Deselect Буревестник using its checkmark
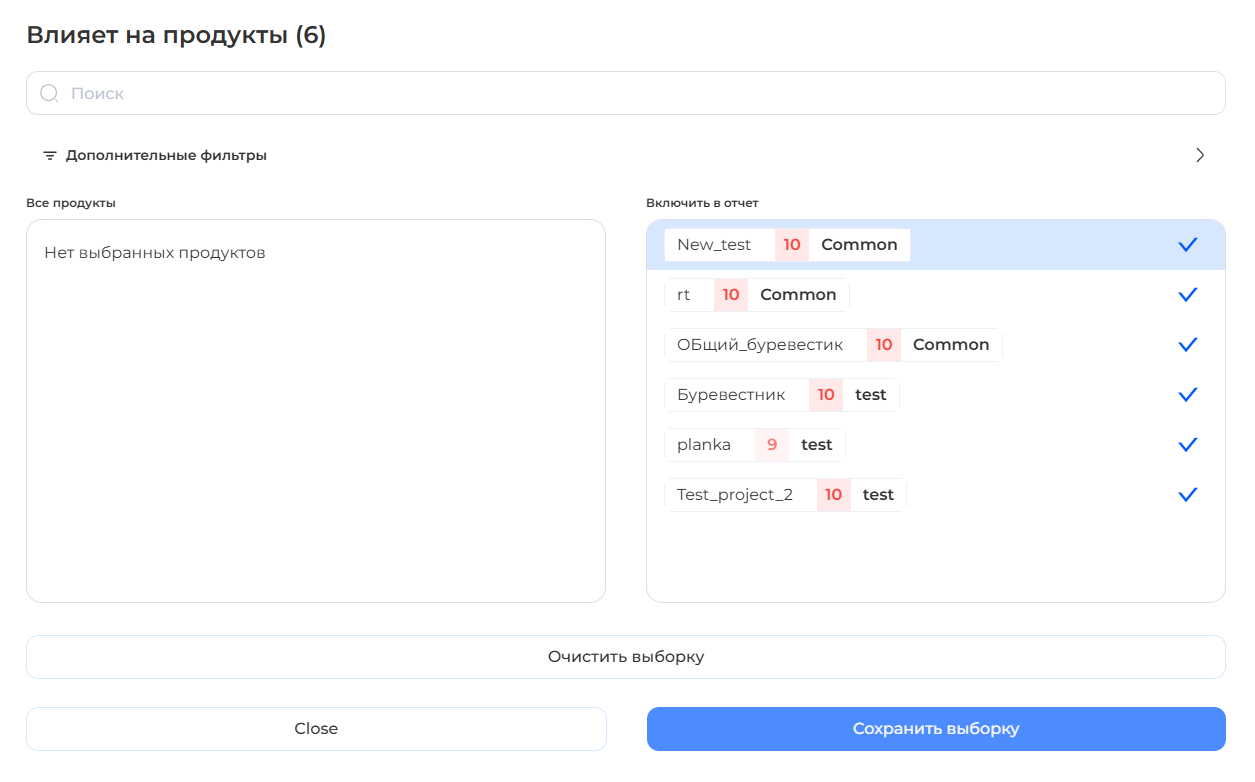The width and height of the screenshot is (1255, 782). [x=1187, y=395]
